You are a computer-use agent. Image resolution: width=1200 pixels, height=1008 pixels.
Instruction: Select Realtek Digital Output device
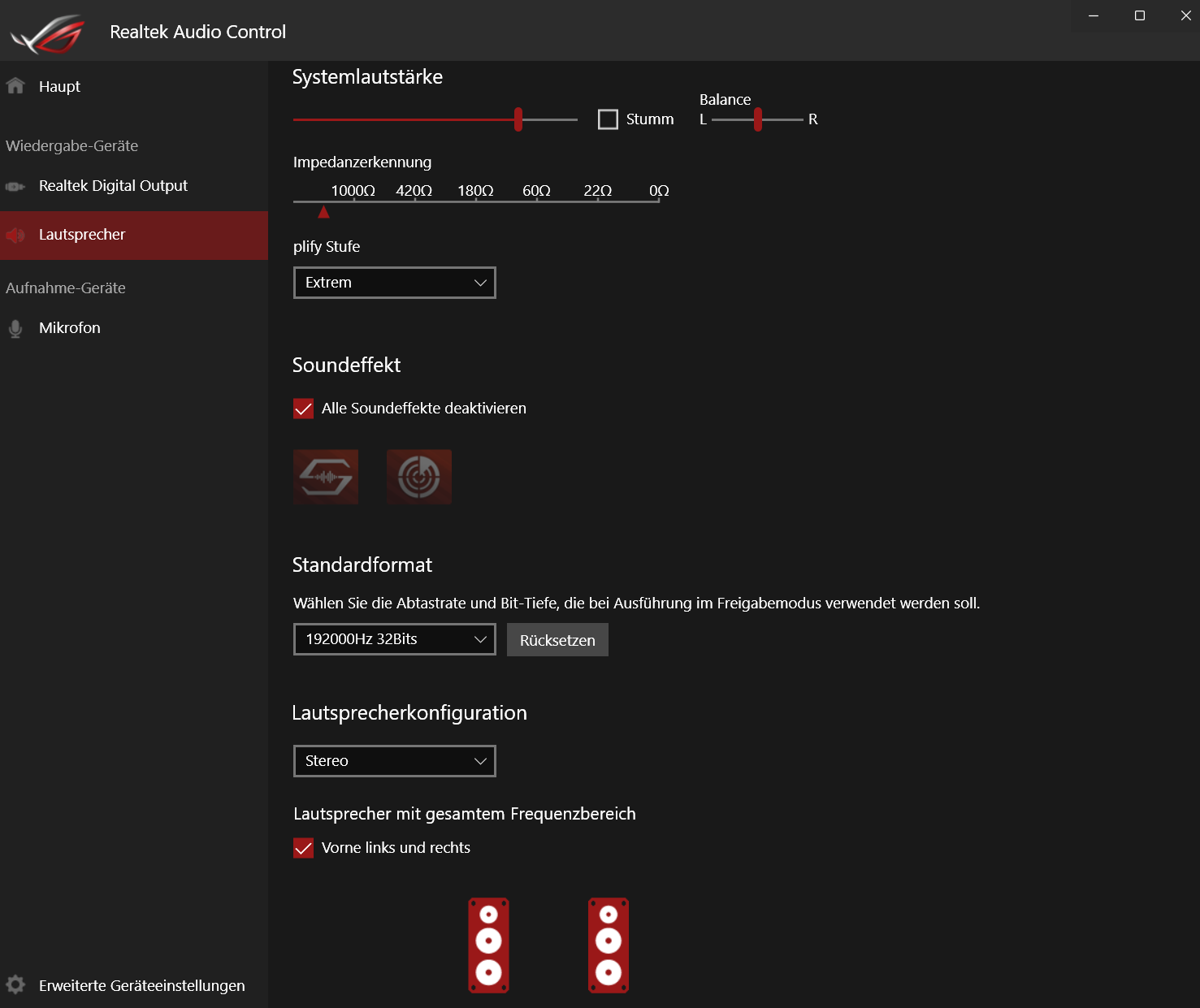click(134, 186)
